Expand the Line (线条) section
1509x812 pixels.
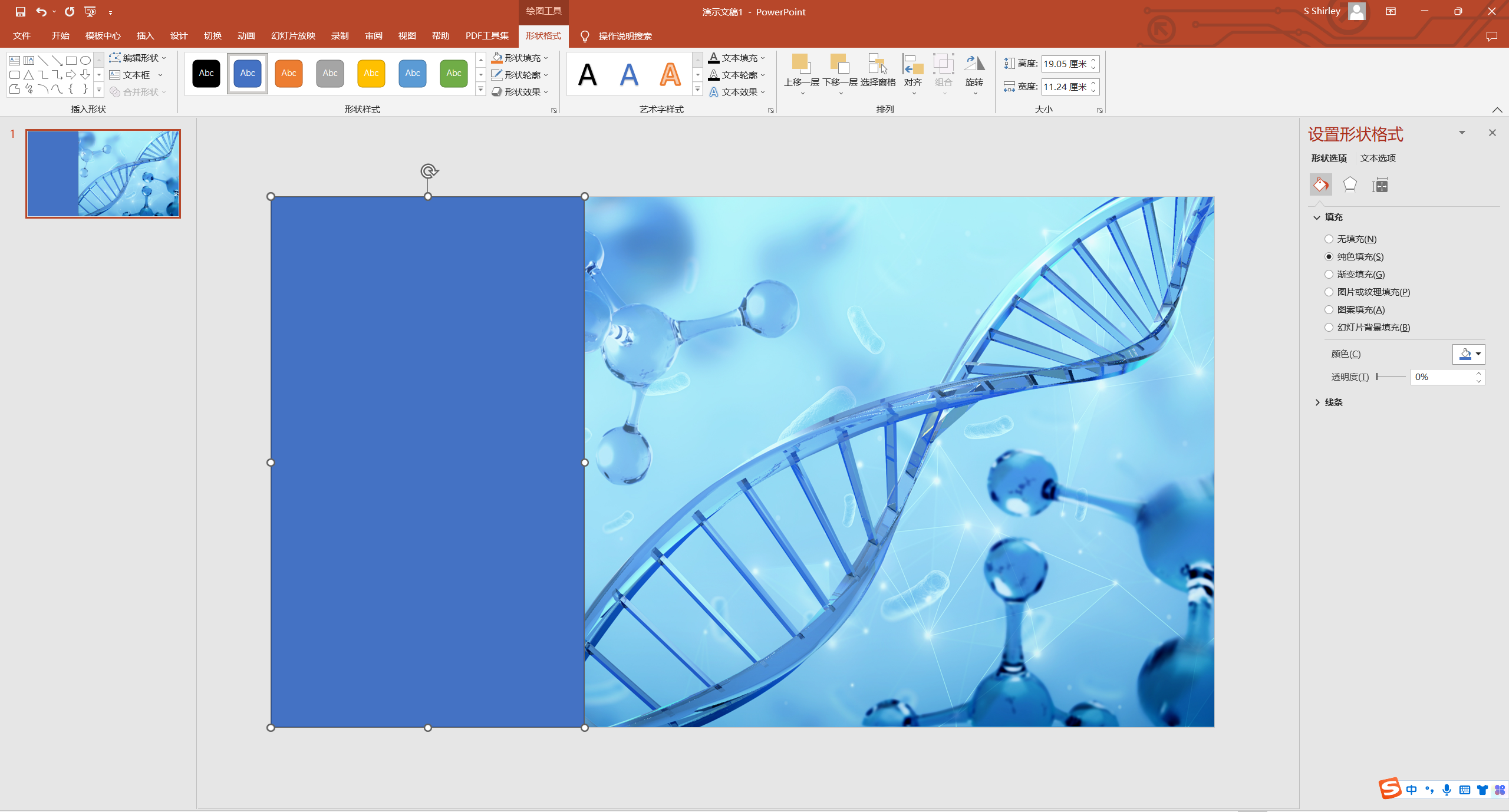click(x=1333, y=402)
